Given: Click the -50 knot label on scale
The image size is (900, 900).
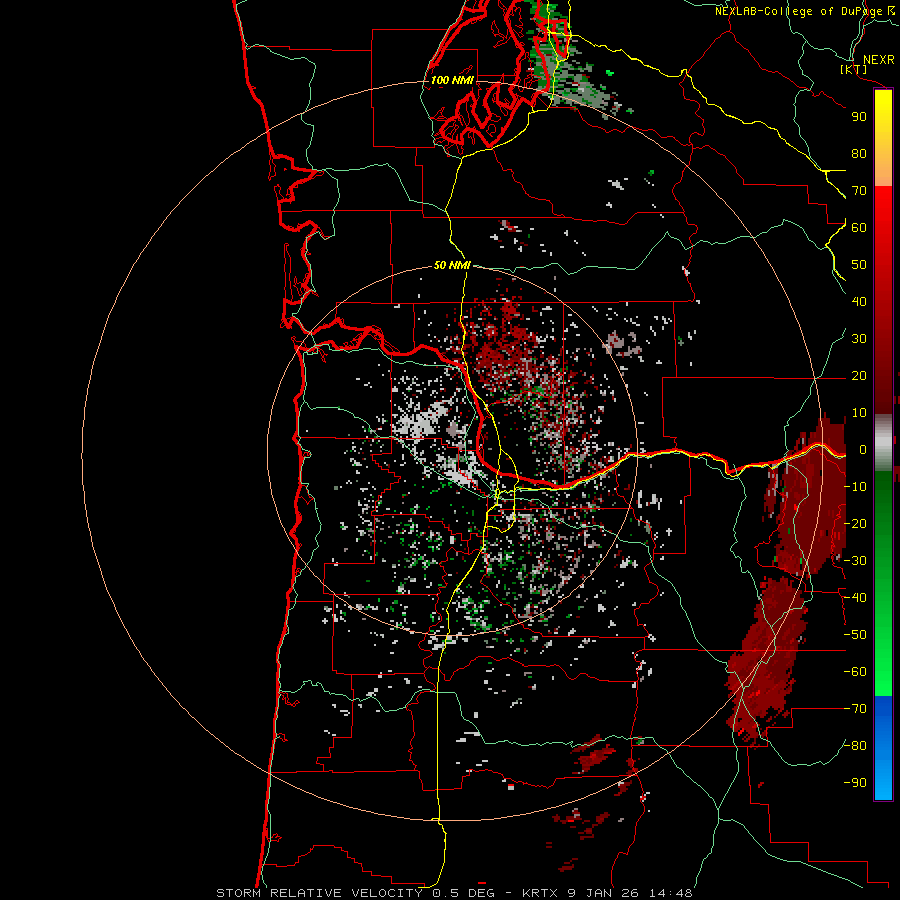Looking at the screenshot, I should tap(855, 635).
